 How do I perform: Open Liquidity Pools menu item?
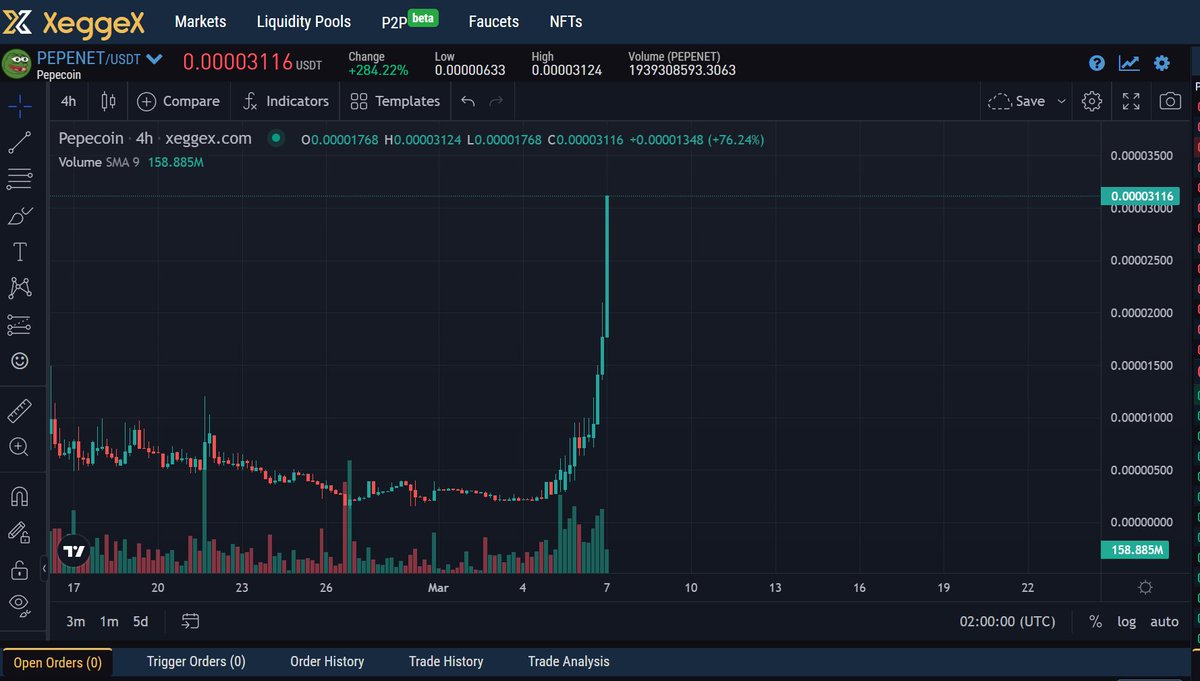(x=304, y=21)
